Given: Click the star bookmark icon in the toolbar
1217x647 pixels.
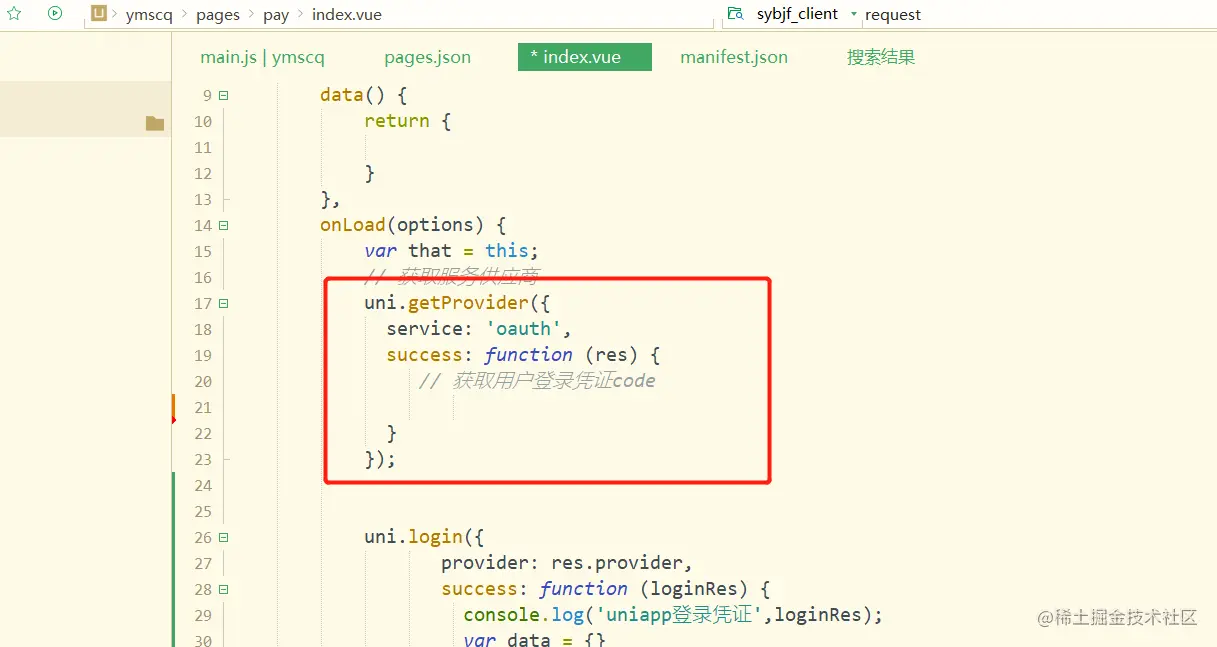Looking at the screenshot, I should (x=14, y=14).
